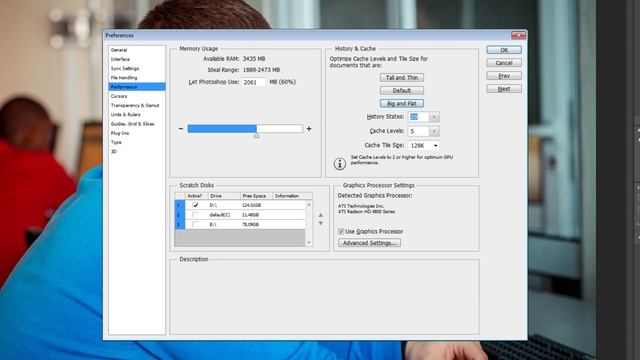Select the Performance category

click(137, 87)
